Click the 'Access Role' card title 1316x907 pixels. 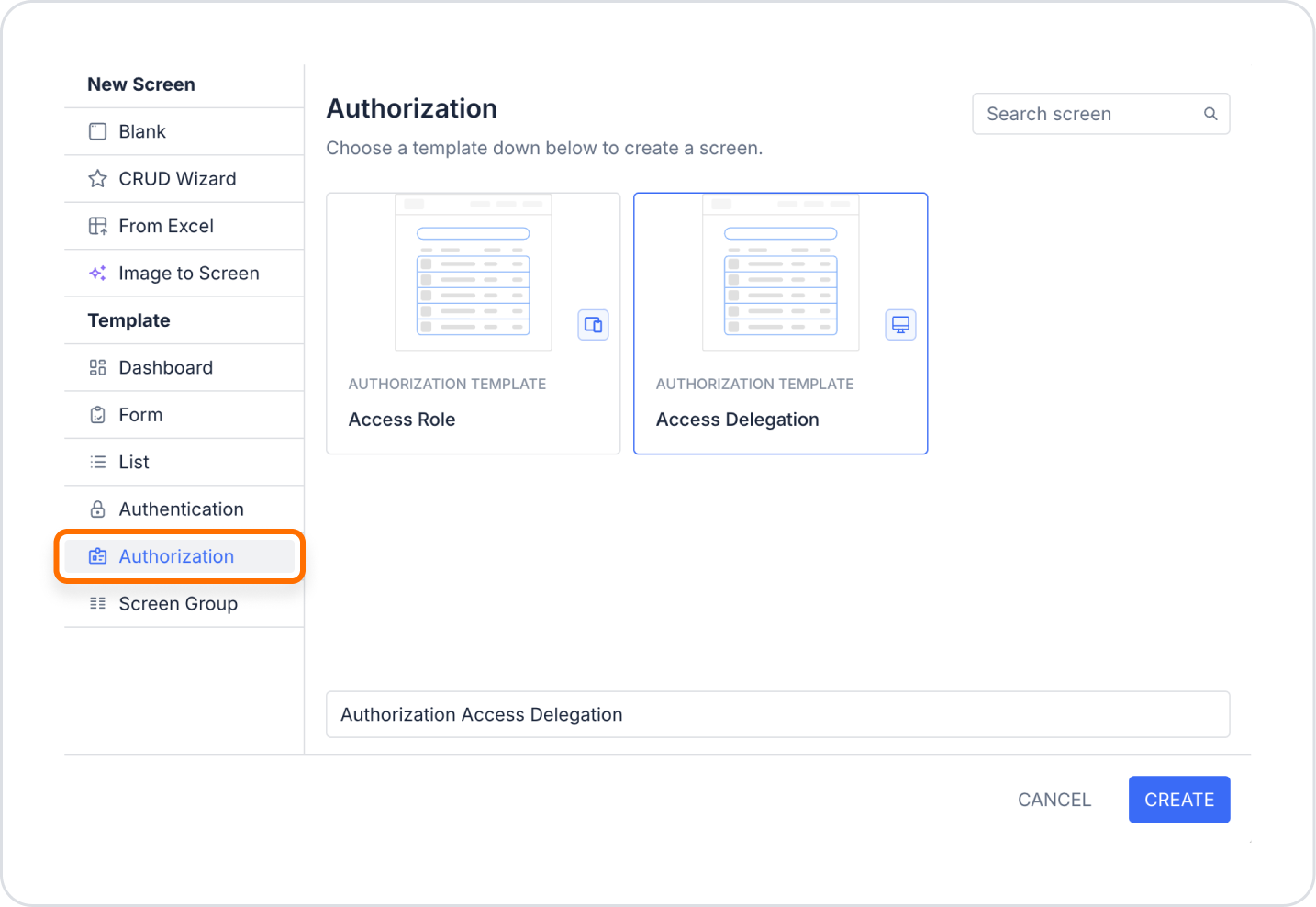coord(402,420)
